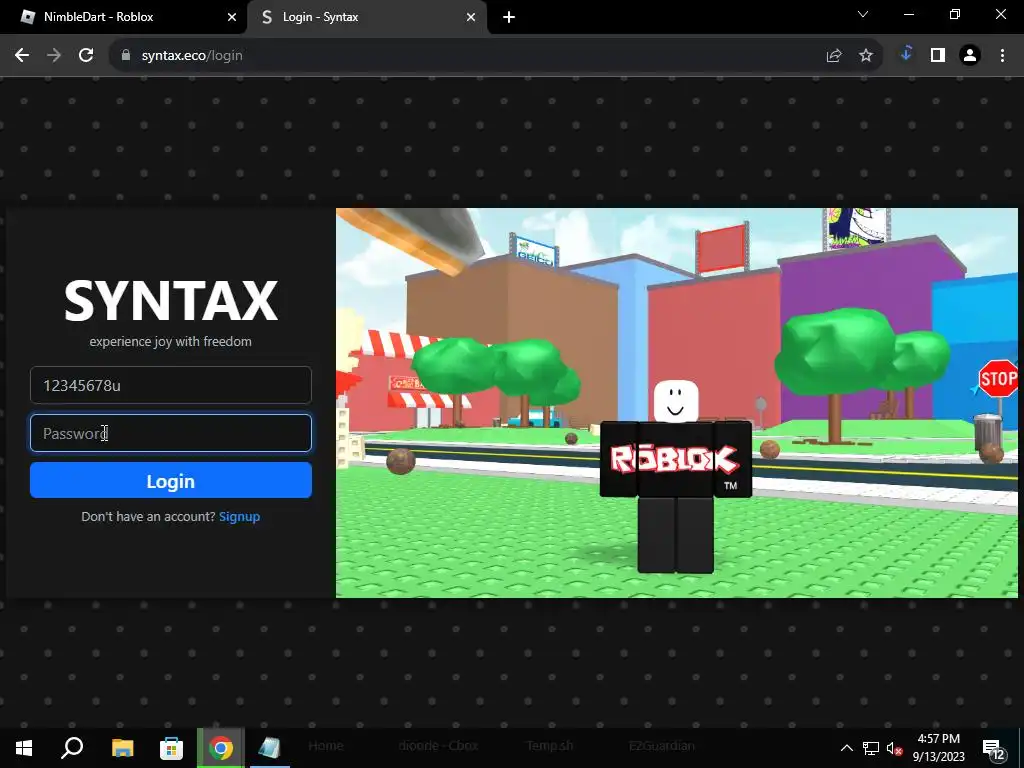Open the network status tray icon
The height and width of the screenshot is (768, 1024).
pos(871,748)
